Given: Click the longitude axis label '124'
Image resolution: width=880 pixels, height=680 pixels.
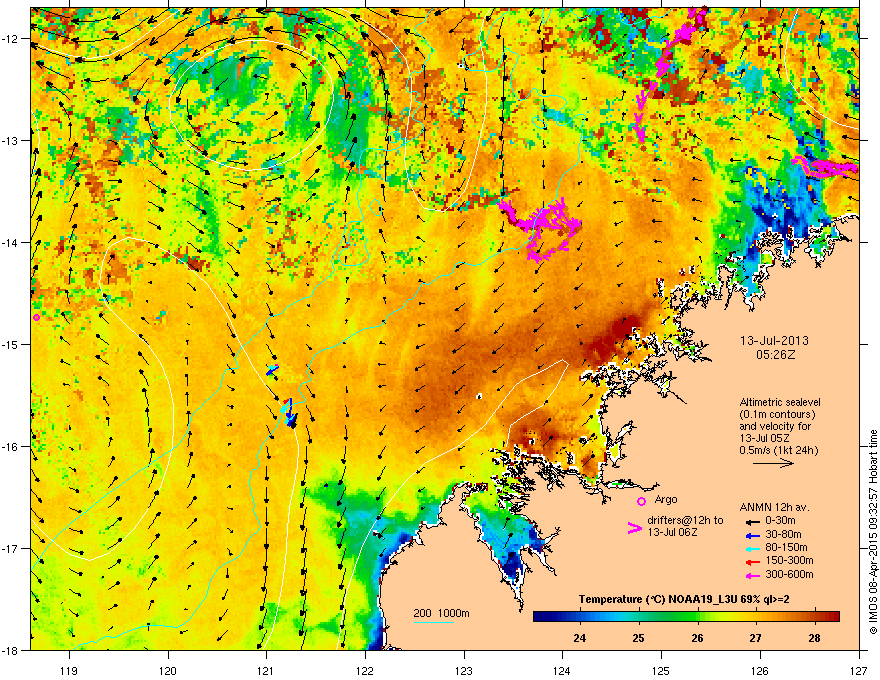Looking at the screenshot, I should (x=562, y=671).
